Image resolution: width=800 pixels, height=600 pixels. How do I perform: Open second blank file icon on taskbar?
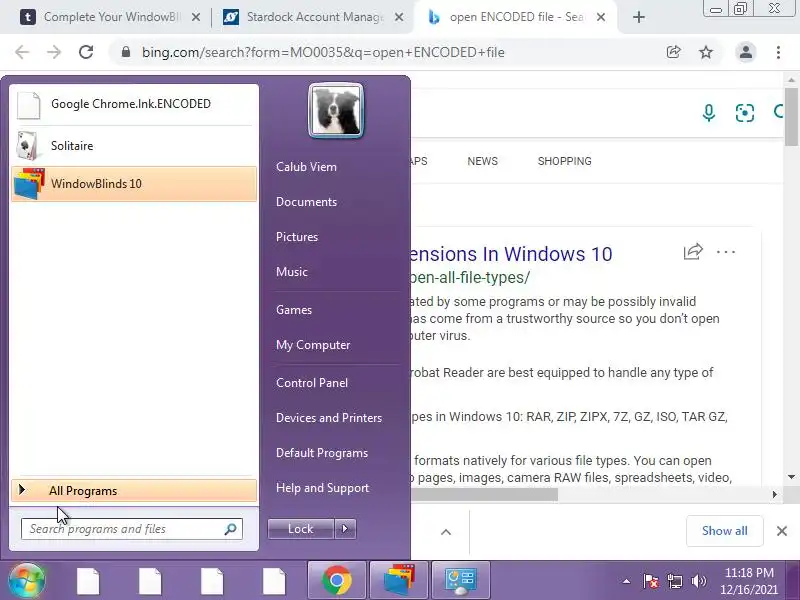150,581
